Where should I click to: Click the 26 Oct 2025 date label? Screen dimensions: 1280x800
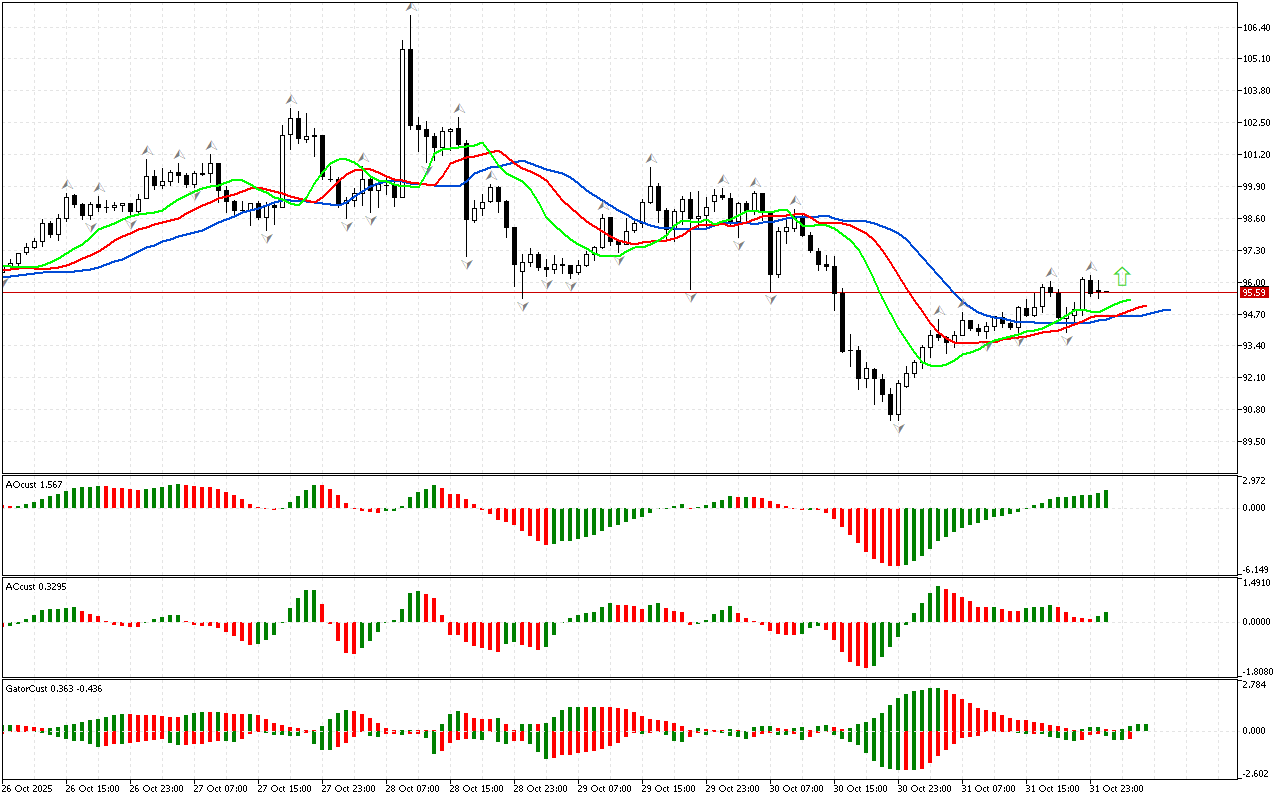point(27,788)
